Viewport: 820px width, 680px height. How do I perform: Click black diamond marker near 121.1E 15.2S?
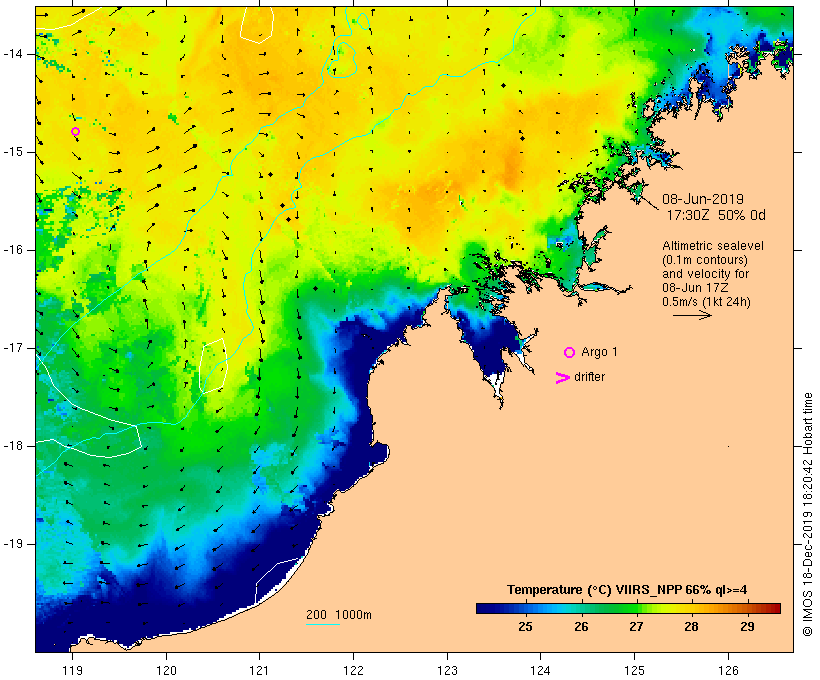click(271, 174)
